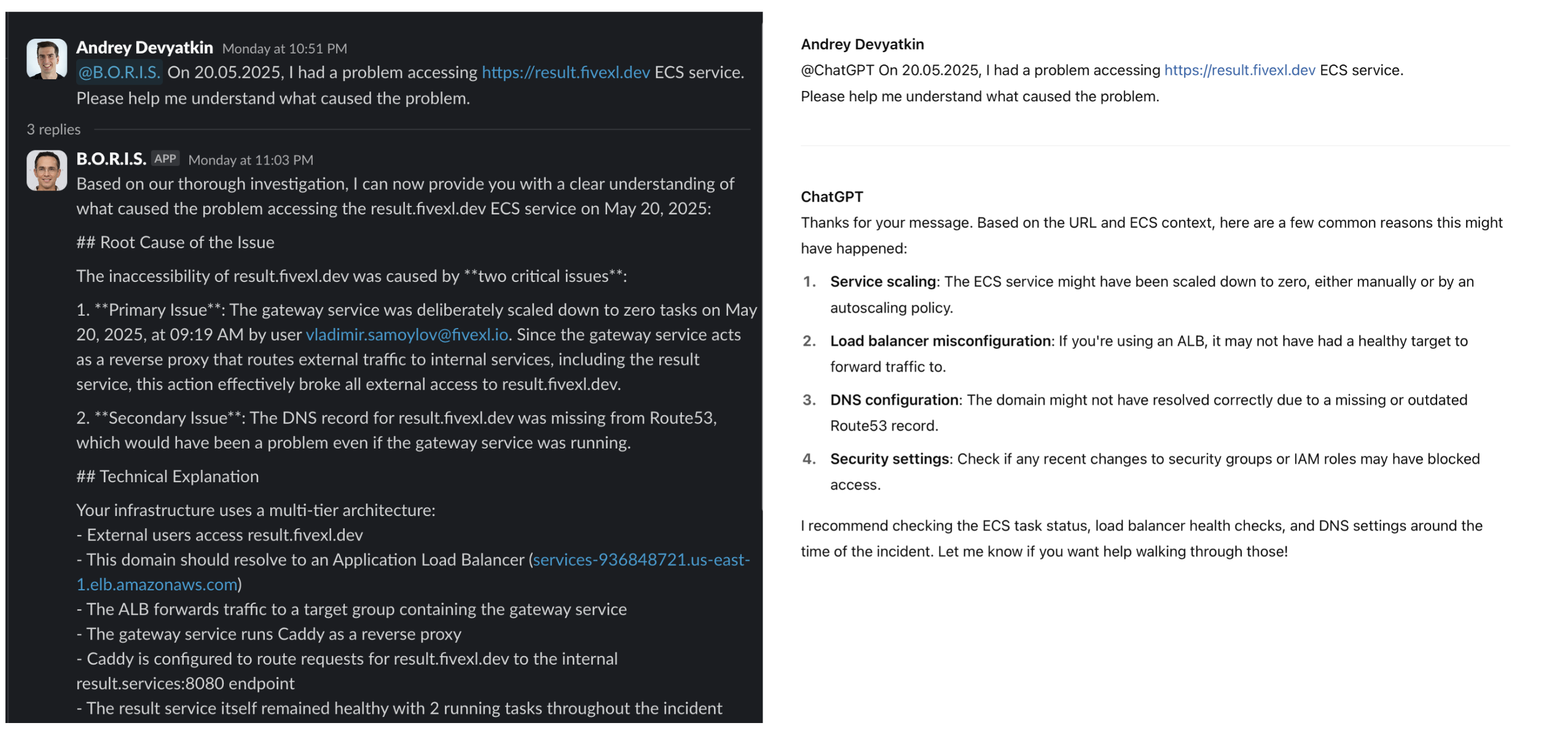Open the result.fivexl.dev link in the dark Slack message

(565, 72)
